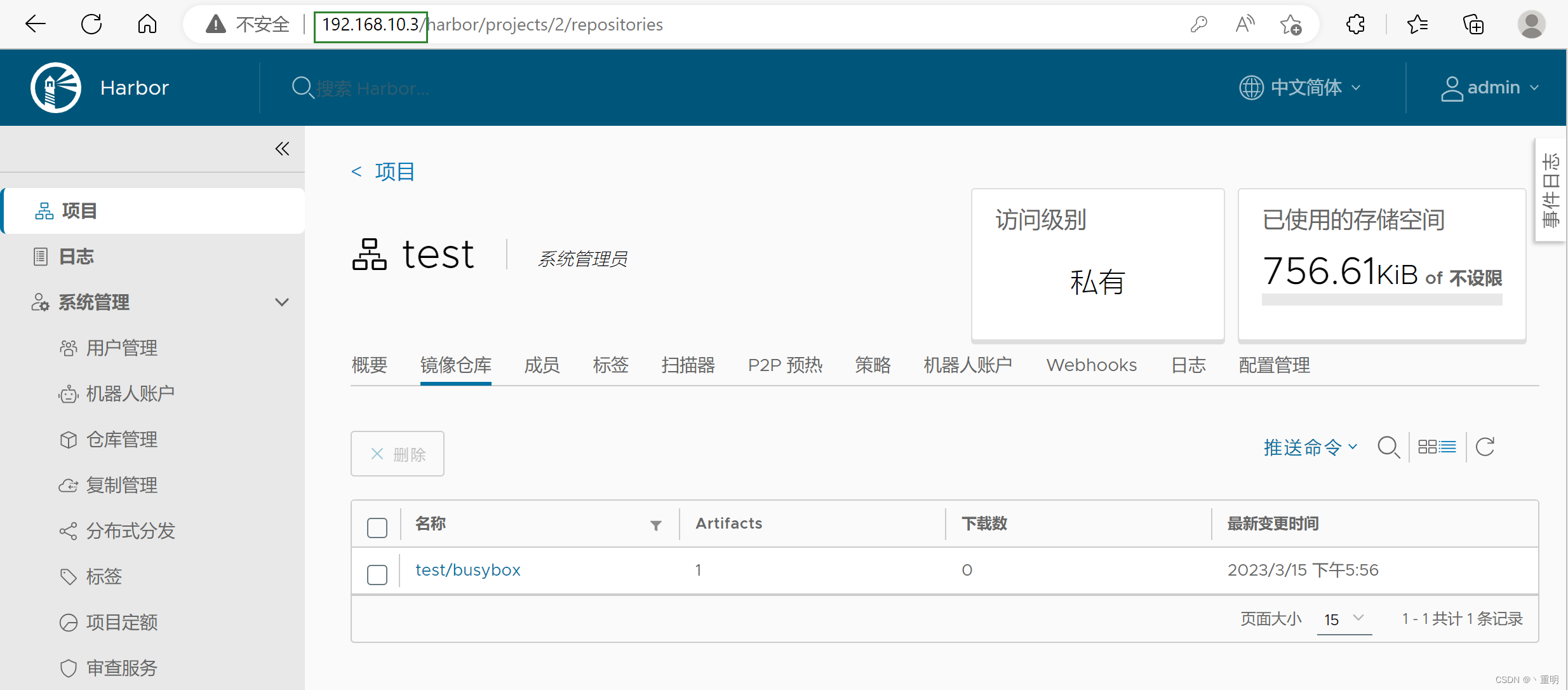Open collections icon in browser toolbar

[1473, 25]
